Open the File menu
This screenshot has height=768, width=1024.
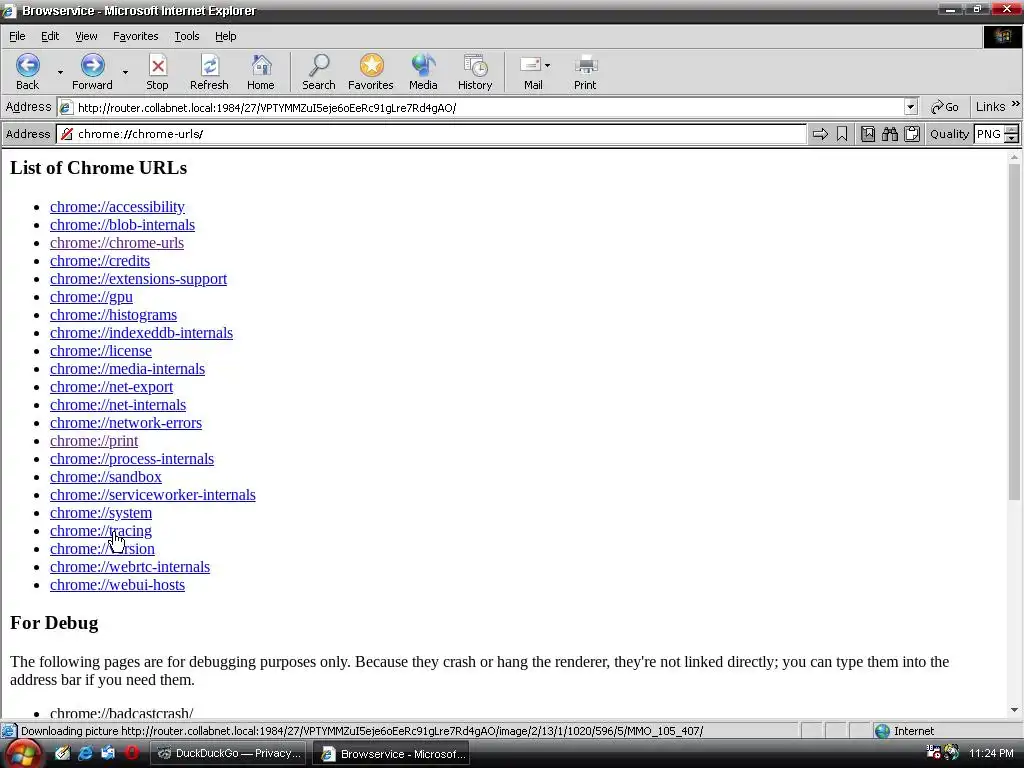tap(17, 36)
